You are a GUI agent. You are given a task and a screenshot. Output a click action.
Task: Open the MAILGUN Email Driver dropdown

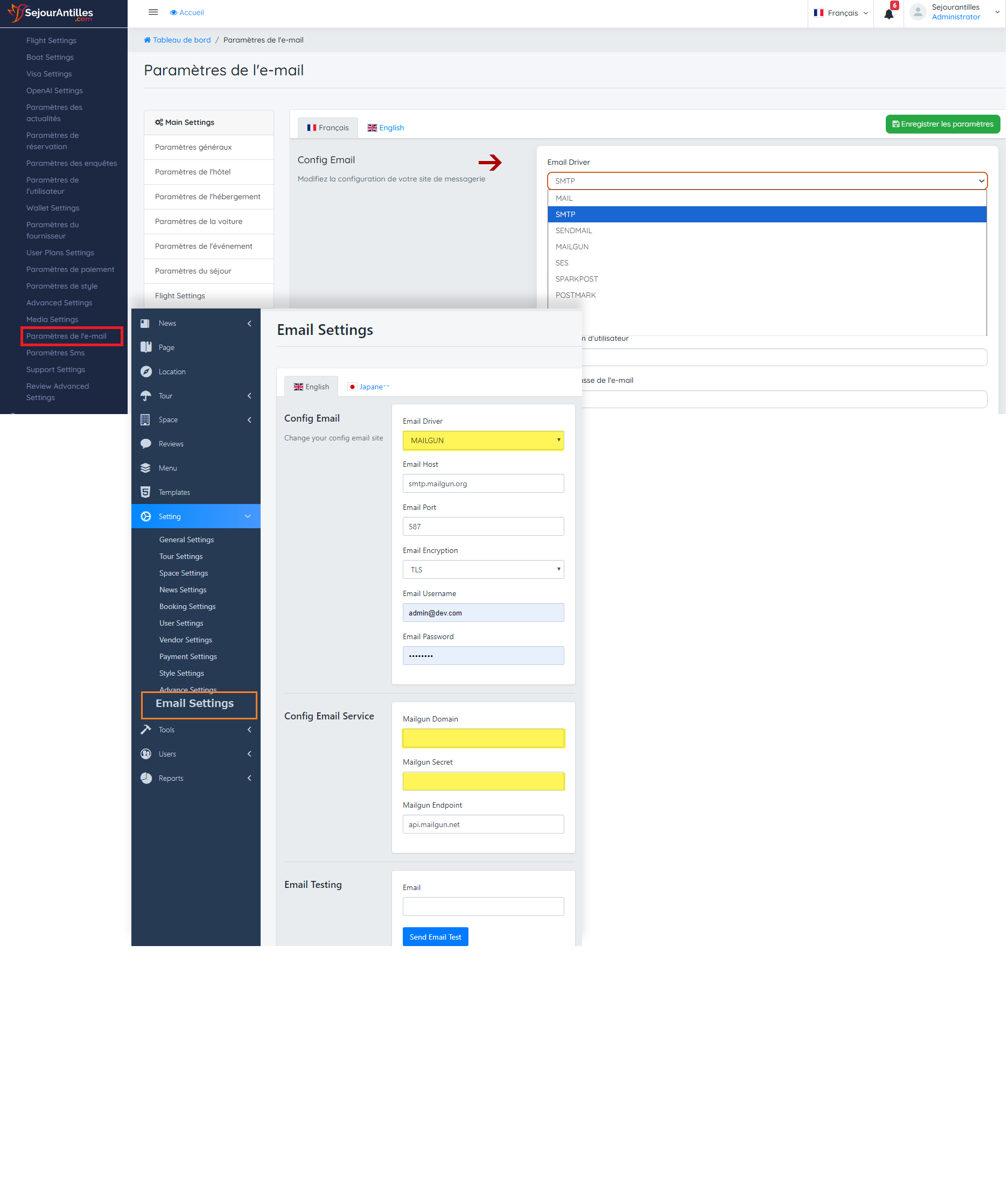click(482, 440)
